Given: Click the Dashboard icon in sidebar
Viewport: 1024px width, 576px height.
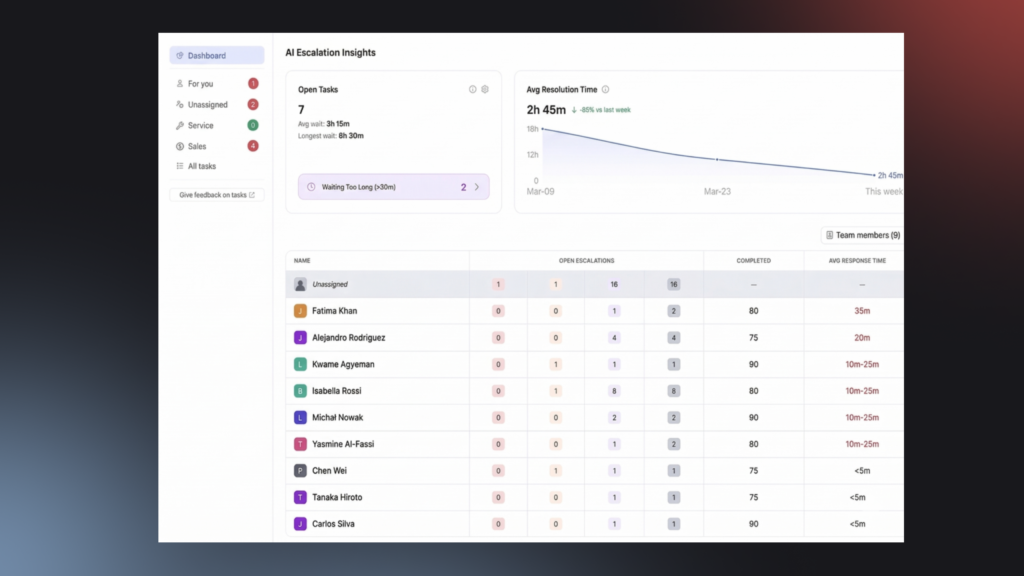Looking at the screenshot, I should (x=180, y=56).
